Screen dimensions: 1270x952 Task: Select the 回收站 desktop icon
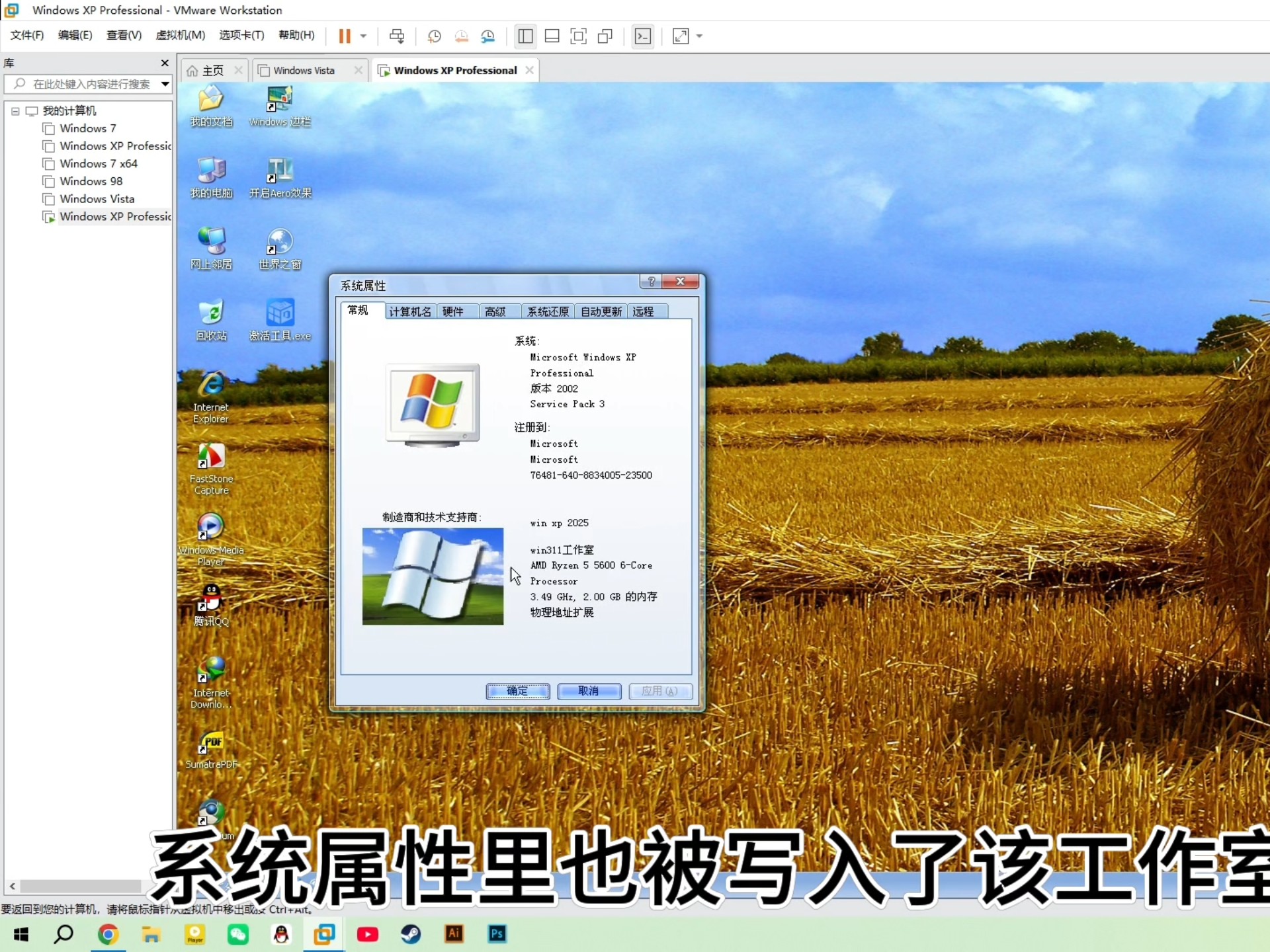[x=212, y=320]
